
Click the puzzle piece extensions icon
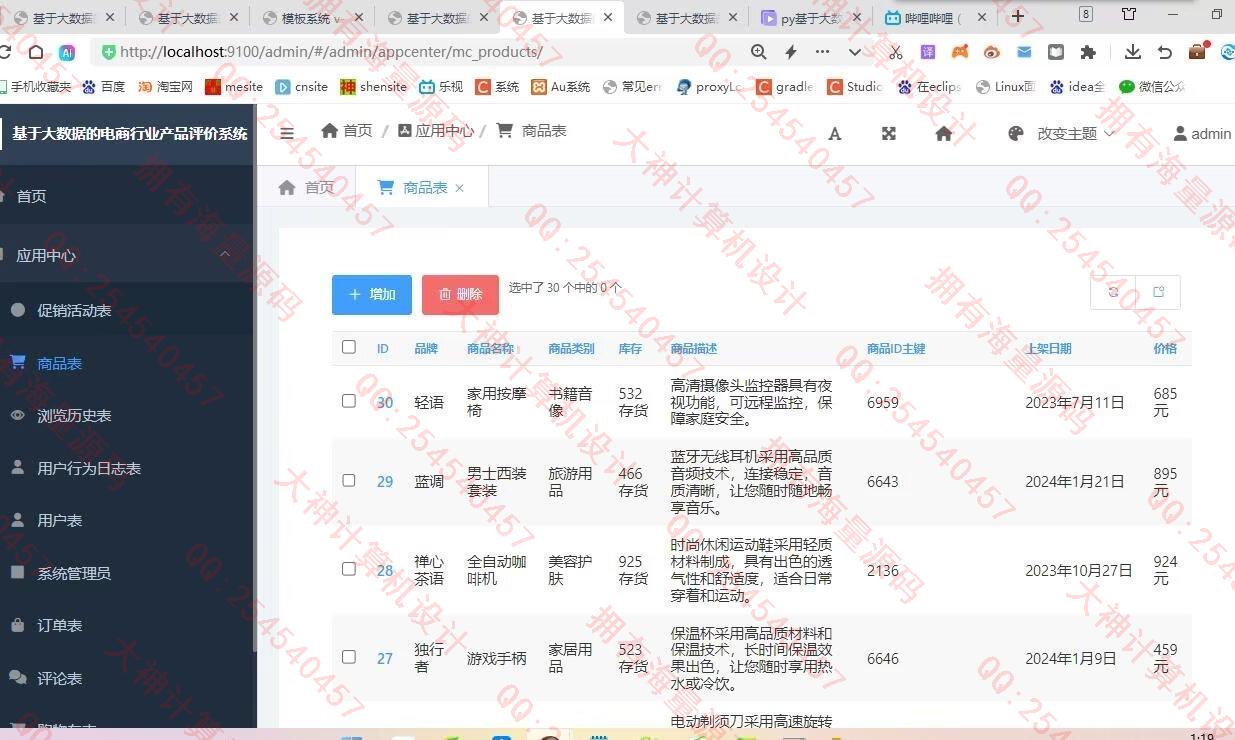(x=1088, y=52)
